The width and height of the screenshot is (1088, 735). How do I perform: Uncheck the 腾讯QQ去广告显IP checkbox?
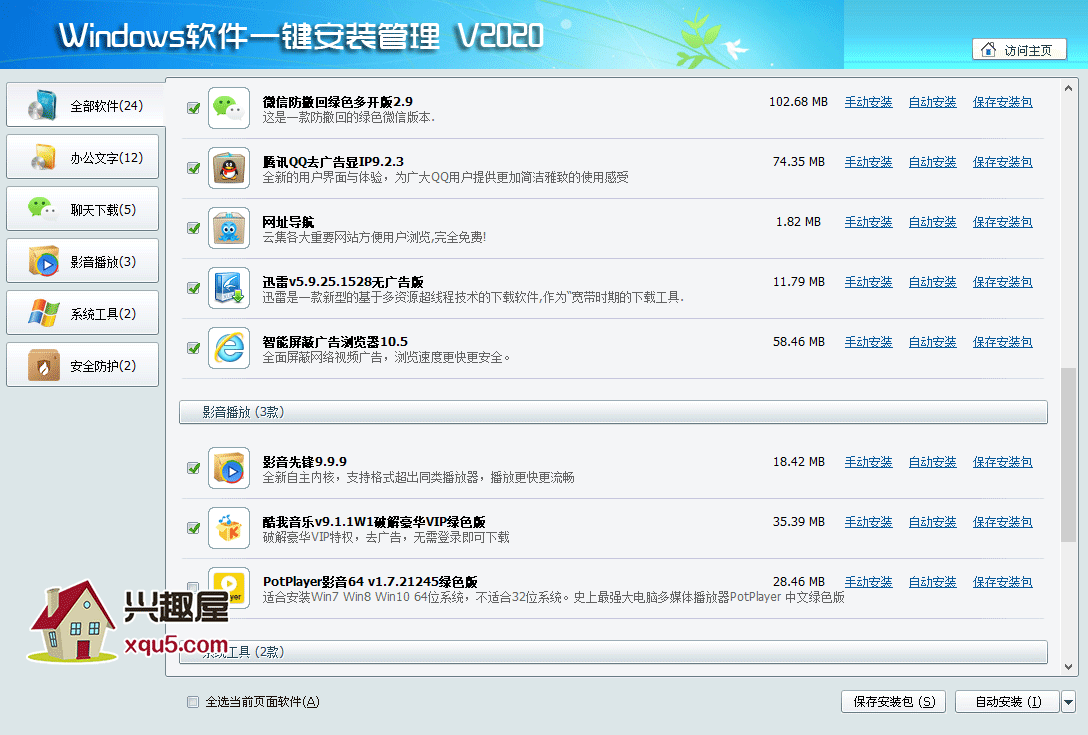[194, 168]
